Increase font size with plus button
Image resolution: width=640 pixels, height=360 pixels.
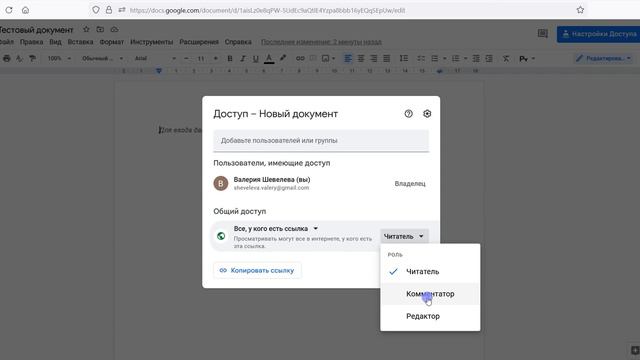tap(216, 59)
